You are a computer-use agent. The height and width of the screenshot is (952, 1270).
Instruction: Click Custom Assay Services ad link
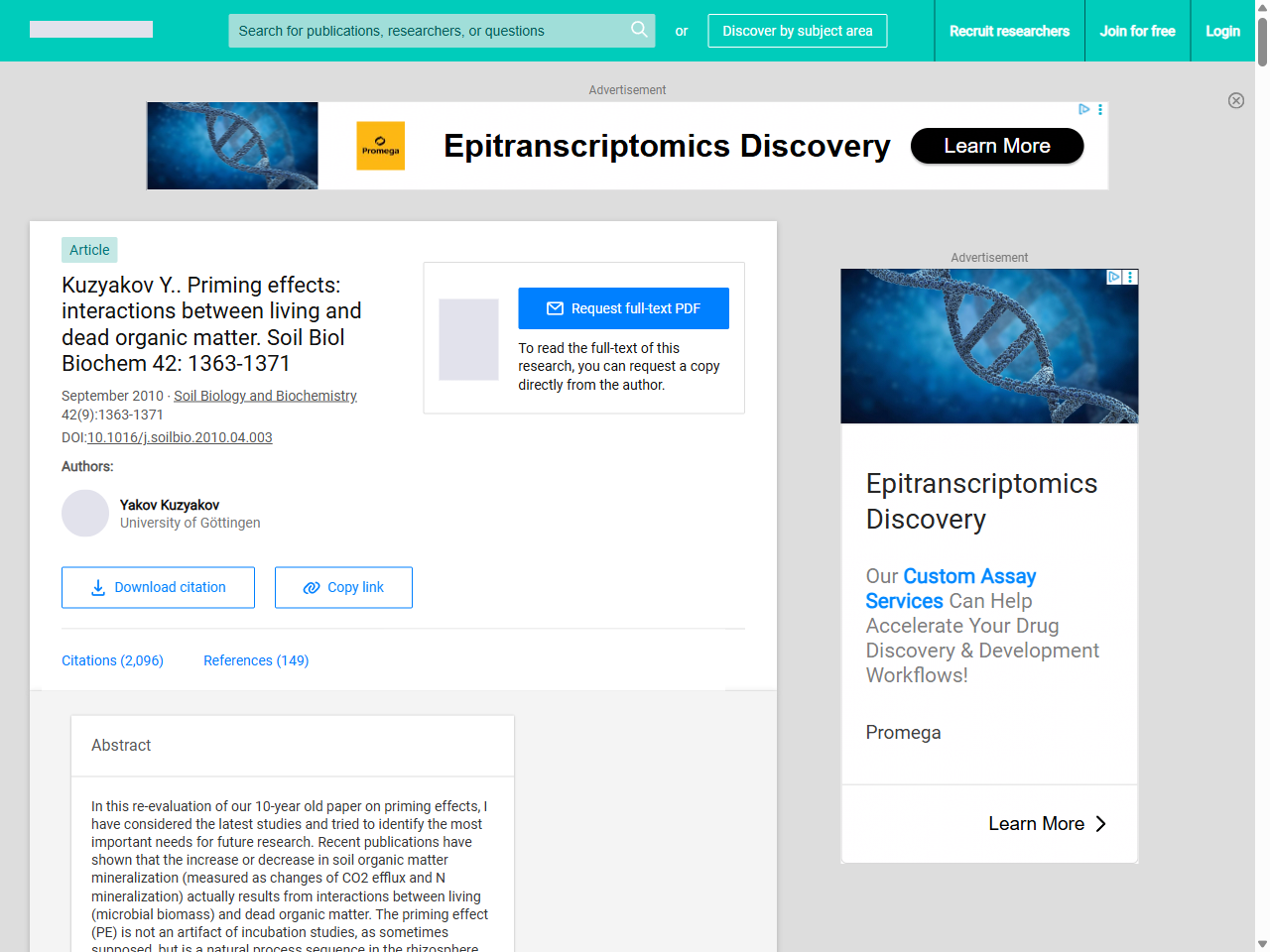pos(951,588)
